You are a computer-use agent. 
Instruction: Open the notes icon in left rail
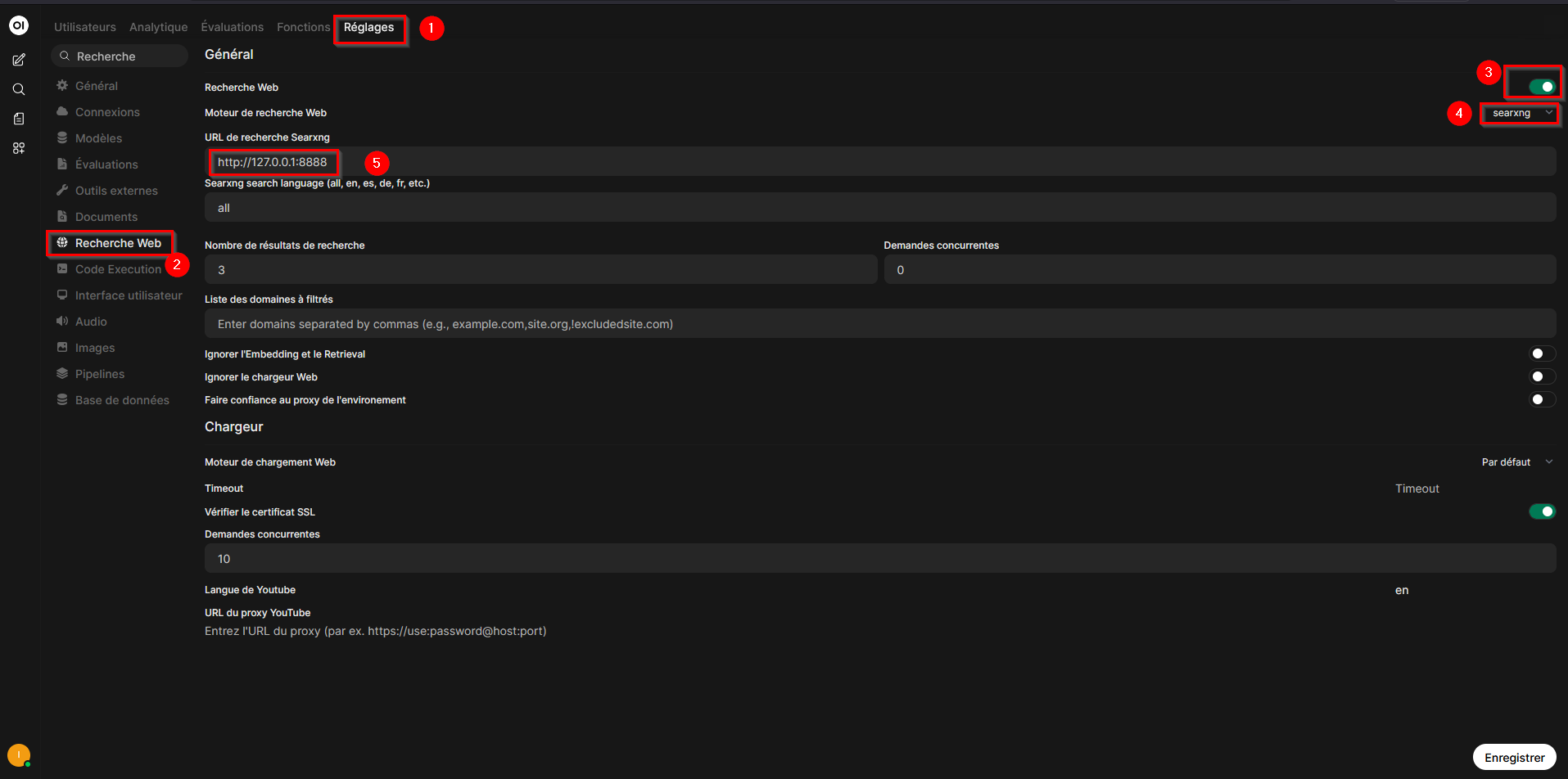(x=19, y=119)
